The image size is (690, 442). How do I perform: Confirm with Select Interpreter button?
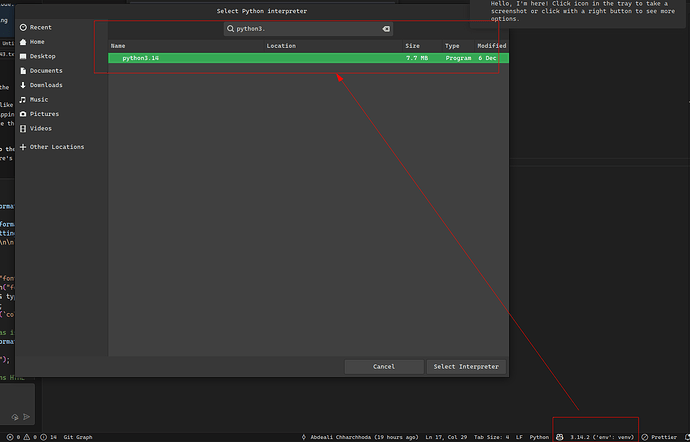click(466, 367)
